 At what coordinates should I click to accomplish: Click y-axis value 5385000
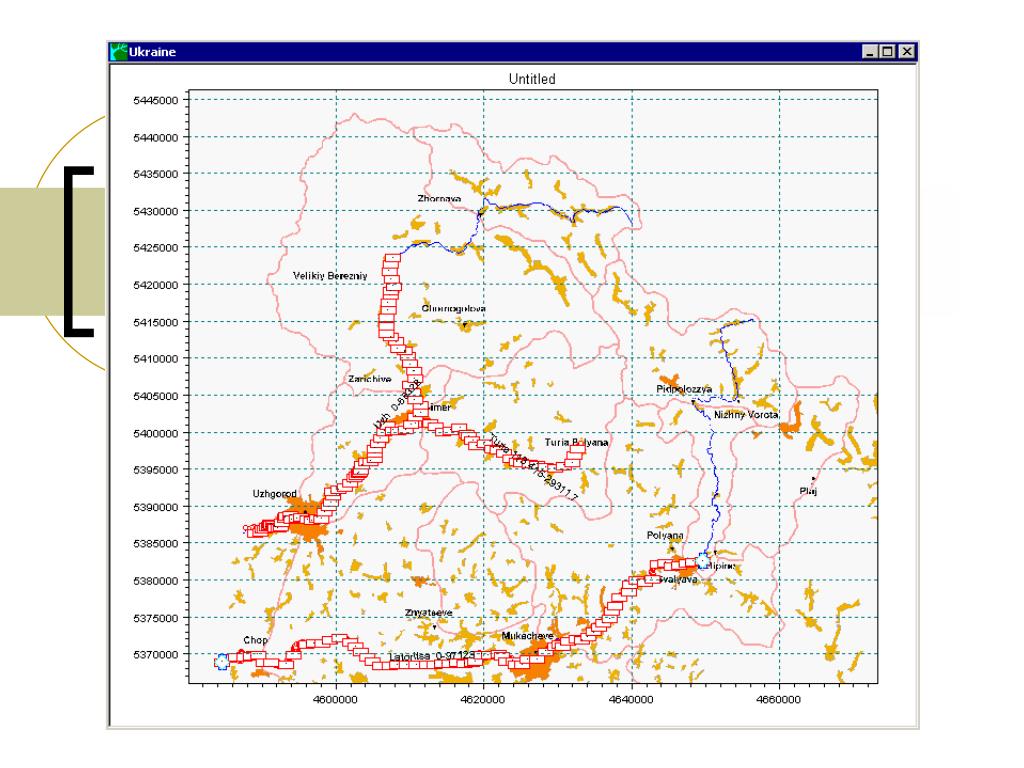tap(155, 544)
